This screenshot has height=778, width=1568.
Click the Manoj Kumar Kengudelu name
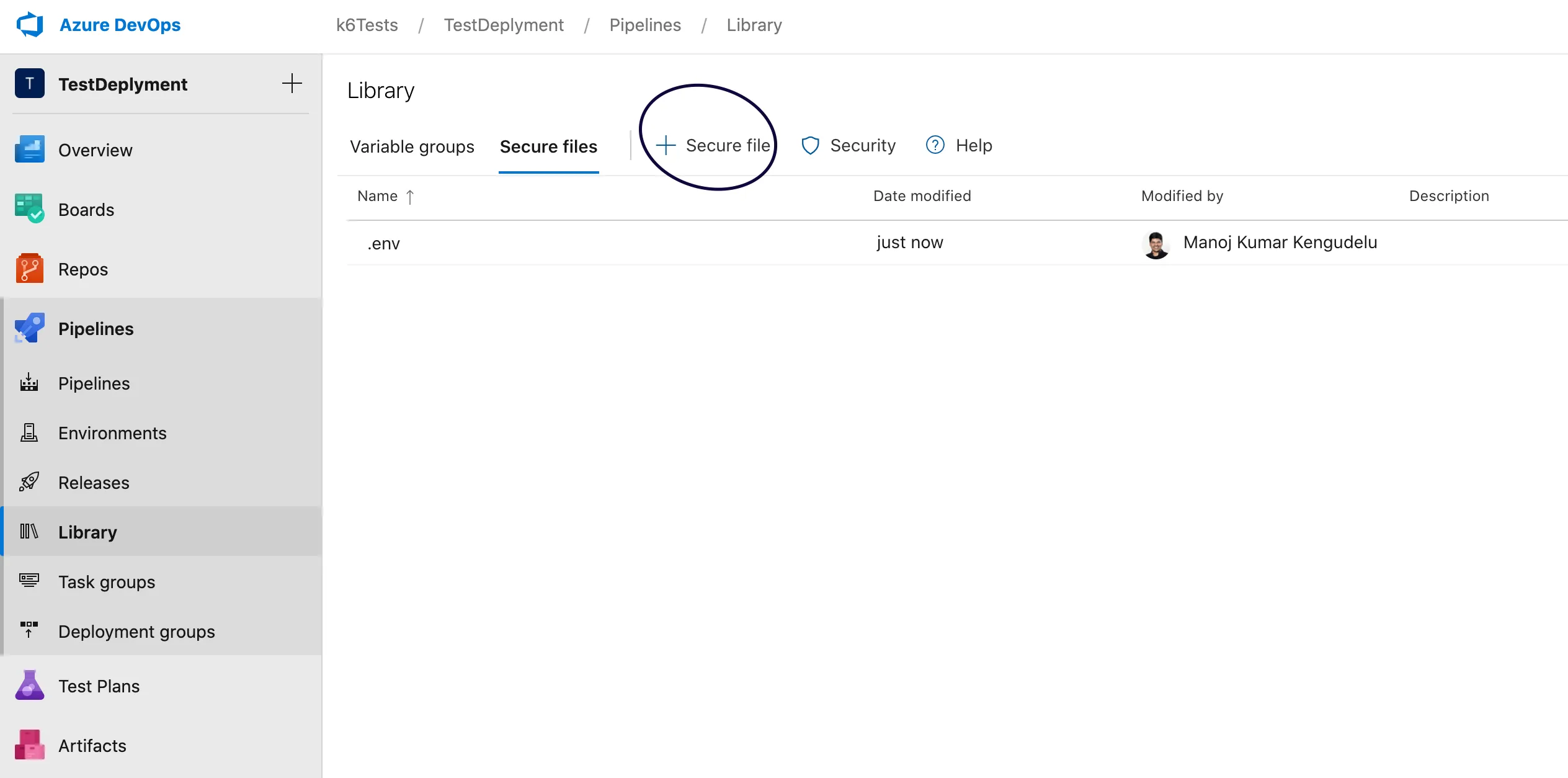1280,243
